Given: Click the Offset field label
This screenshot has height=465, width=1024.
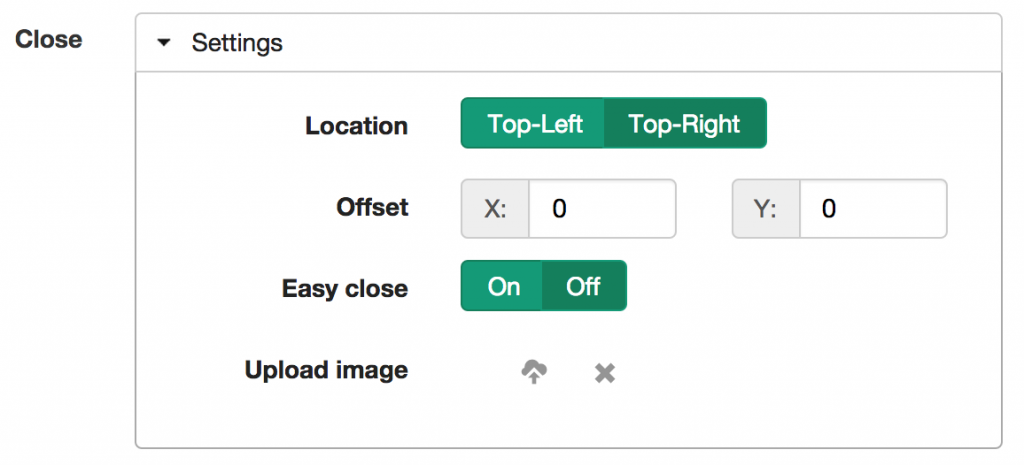Looking at the screenshot, I should [372, 208].
